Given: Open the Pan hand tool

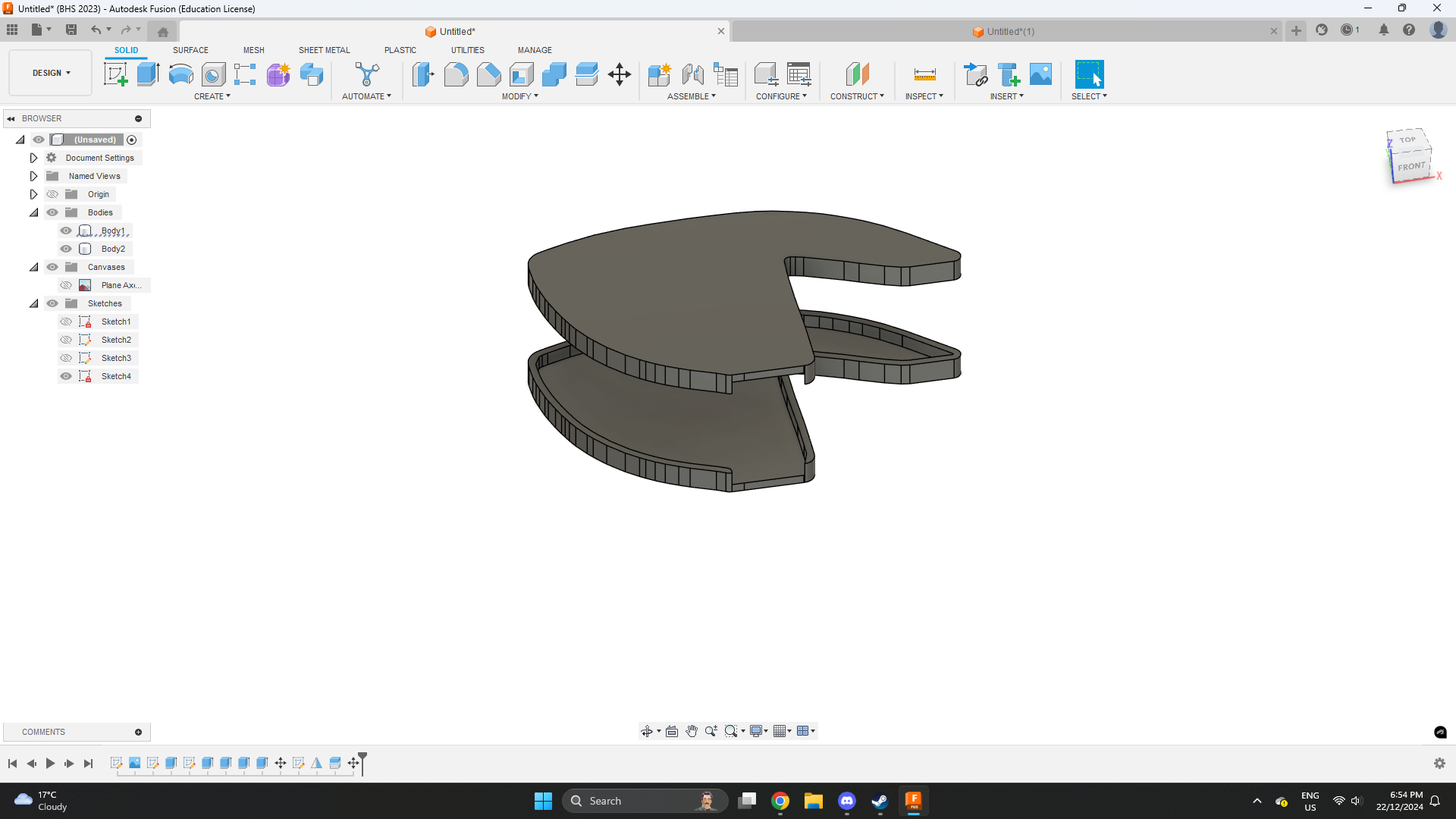Looking at the screenshot, I should 692,731.
